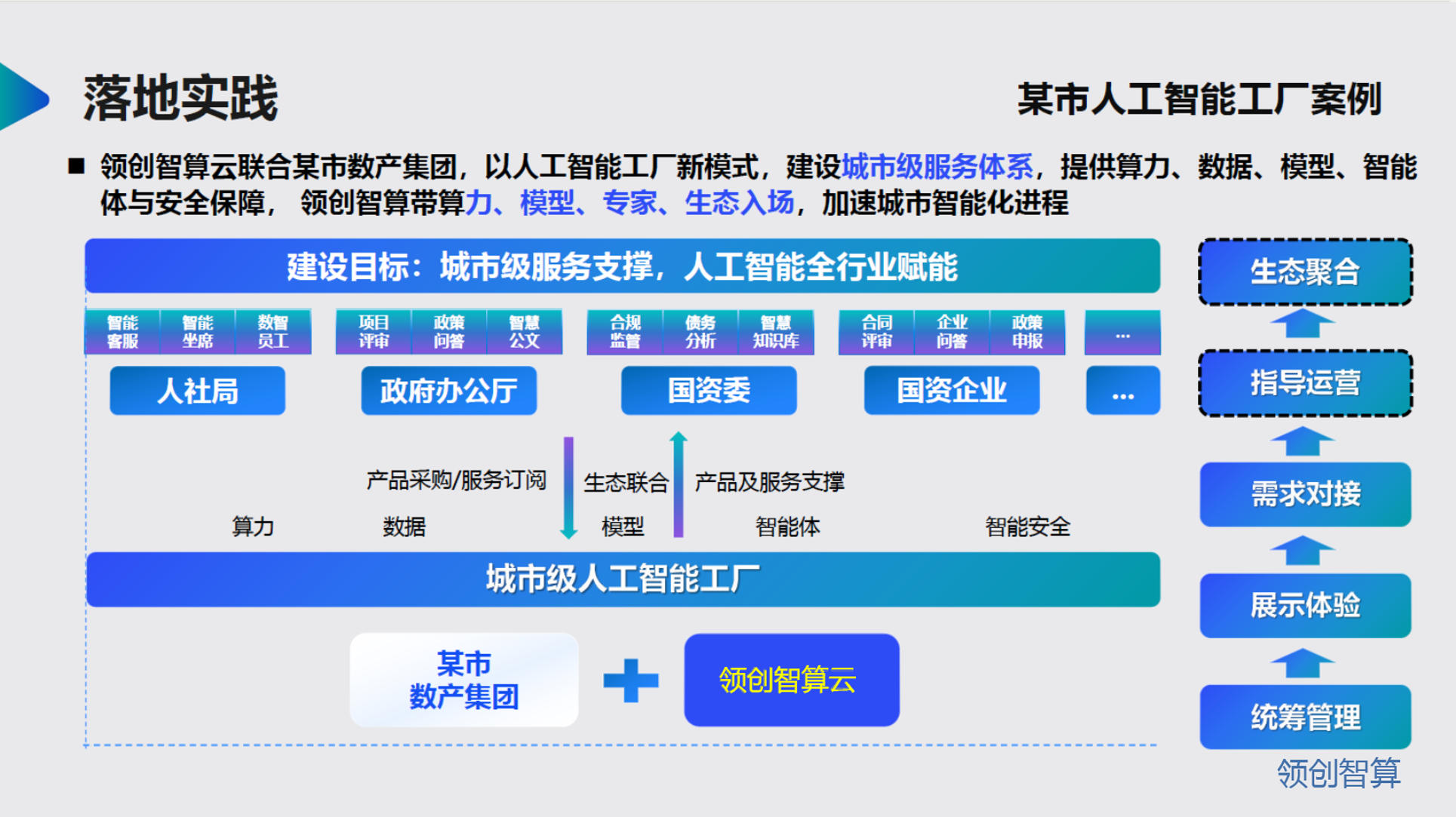
Task: Click the 国资委 department box
Action: (x=708, y=391)
